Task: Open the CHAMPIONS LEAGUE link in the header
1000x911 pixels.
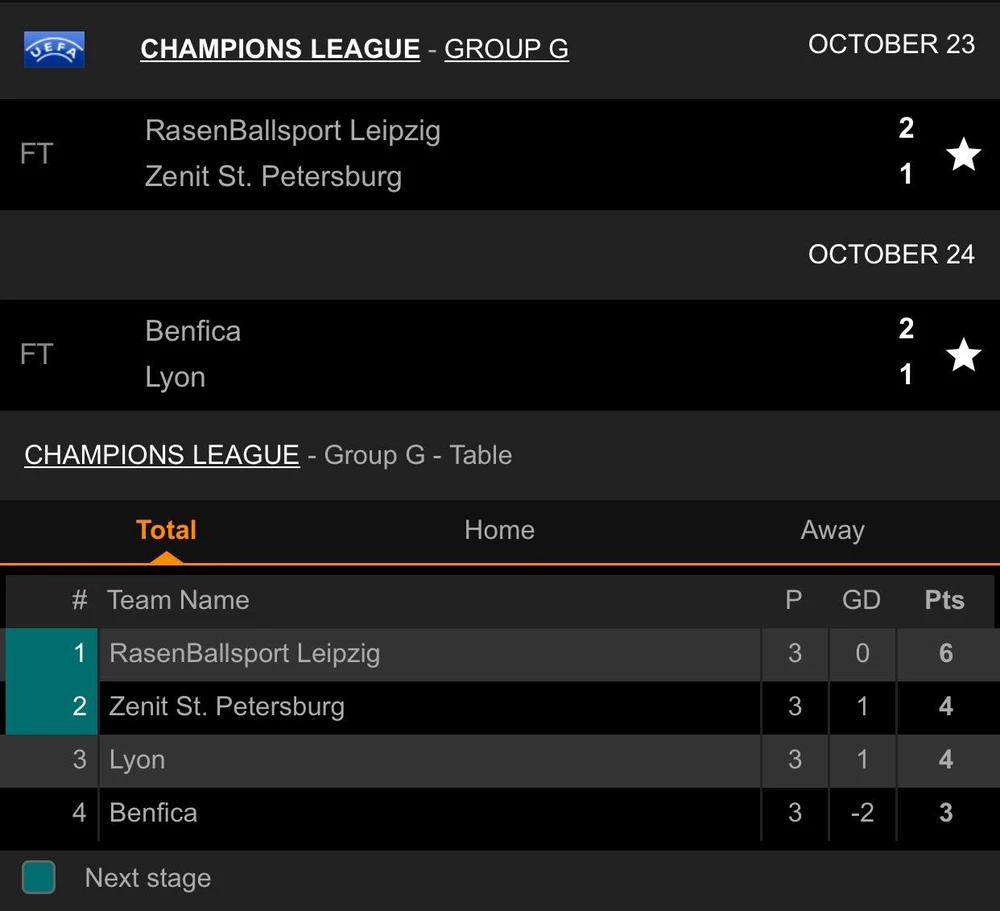Action: pyautogui.click(x=280, y=49)
